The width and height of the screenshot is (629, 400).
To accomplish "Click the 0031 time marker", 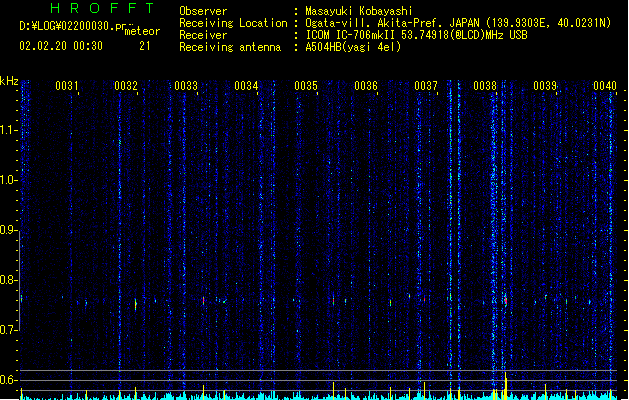I will click(67, 86).
